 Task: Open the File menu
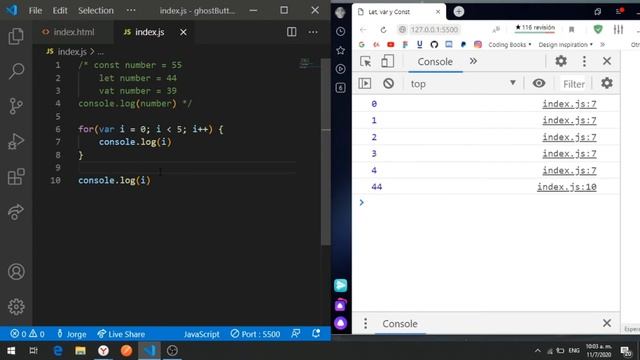tap(35, 10)
